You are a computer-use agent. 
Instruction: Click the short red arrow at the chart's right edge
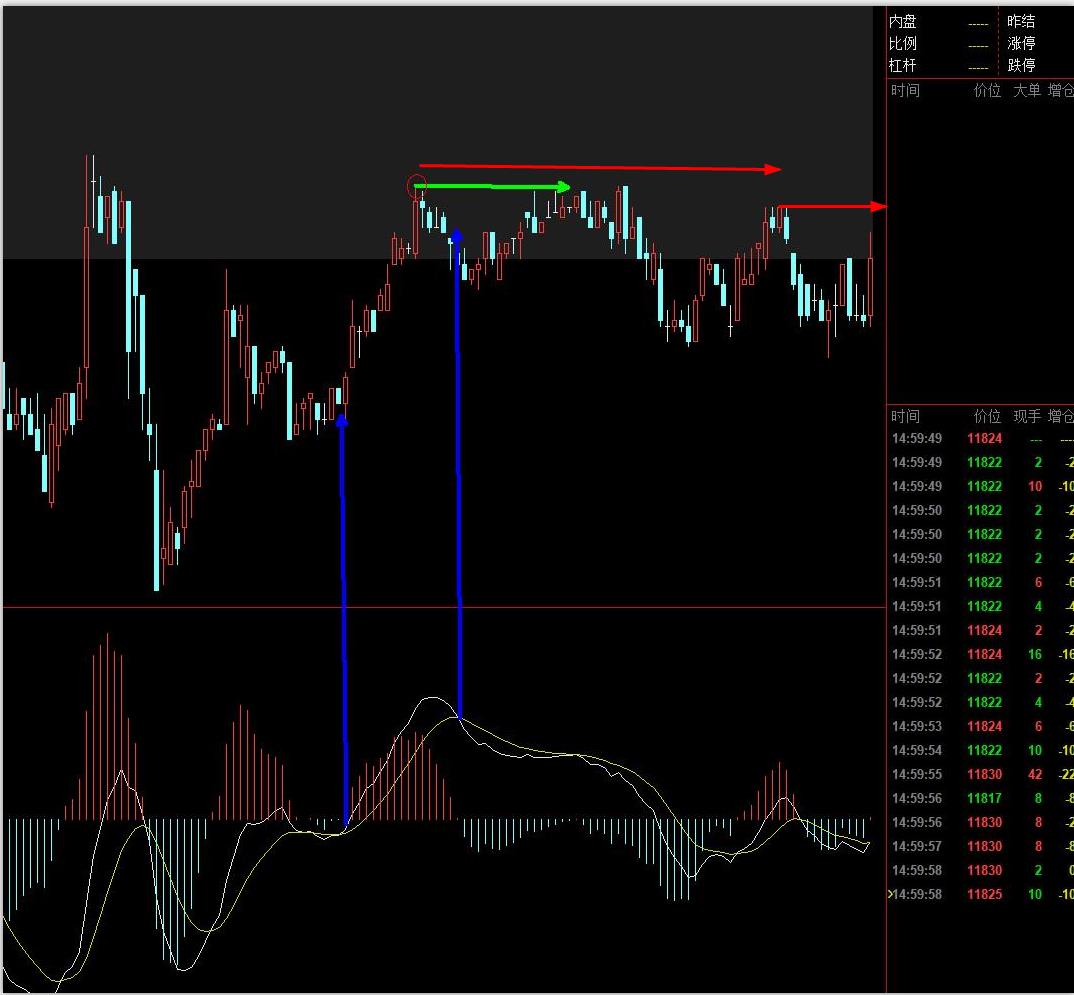[x=830, y=207]
